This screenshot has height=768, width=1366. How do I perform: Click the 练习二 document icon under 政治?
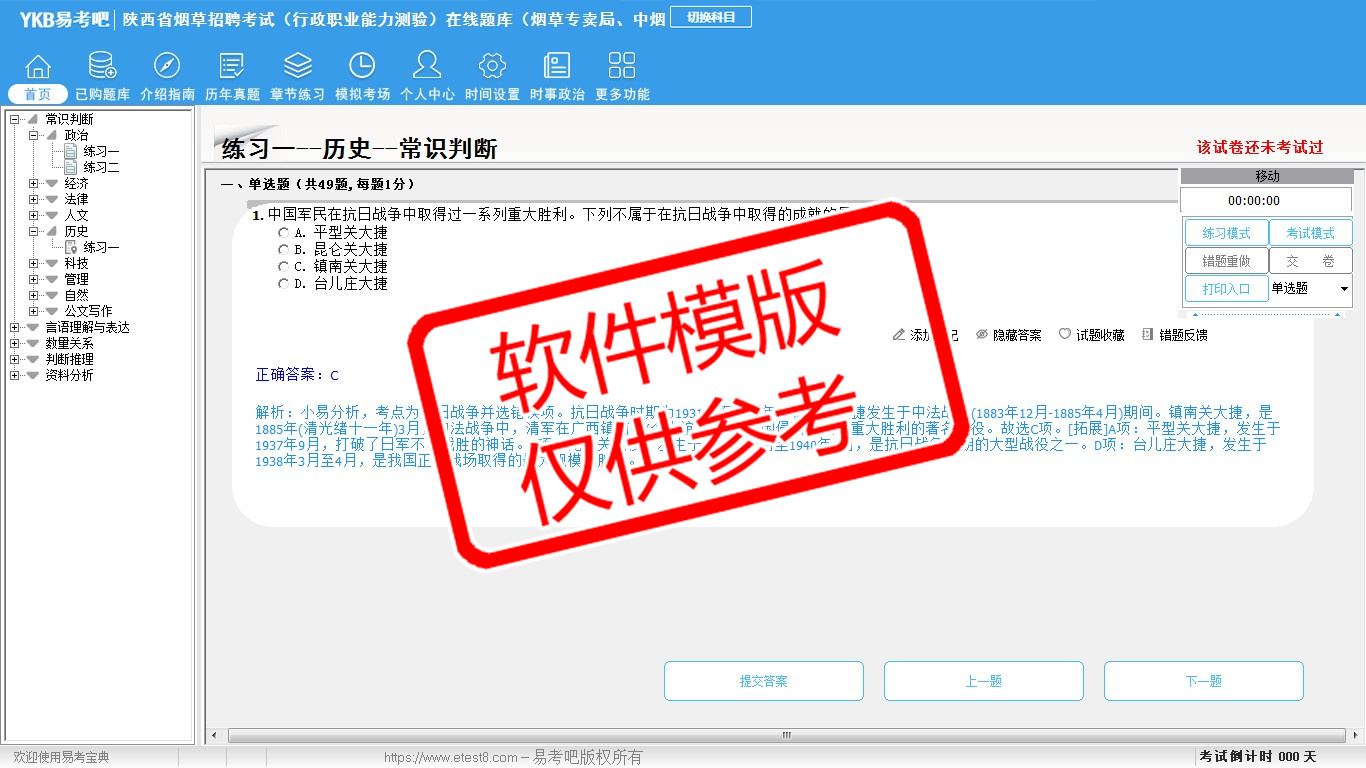pos(70,167)
